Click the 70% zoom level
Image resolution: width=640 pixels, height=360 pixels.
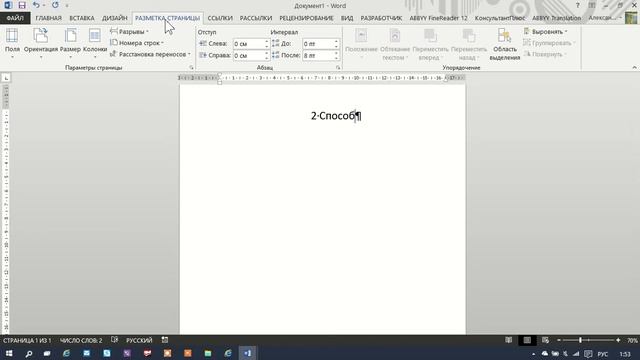click(632, 340)
